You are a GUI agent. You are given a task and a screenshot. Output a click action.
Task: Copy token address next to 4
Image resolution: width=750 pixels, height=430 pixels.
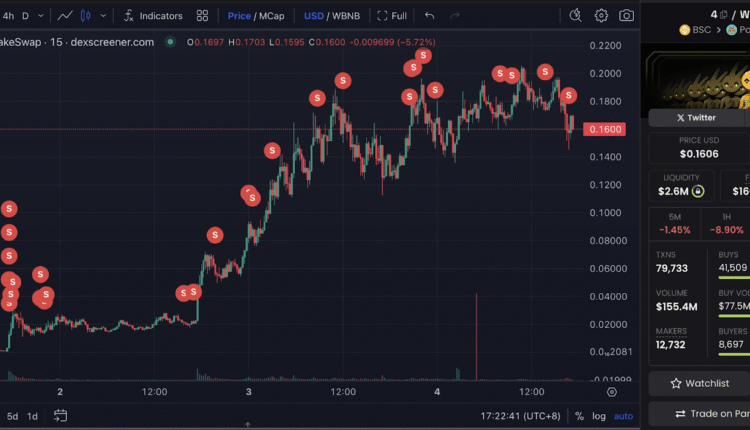pyautogui.click(x=723, y=14)
